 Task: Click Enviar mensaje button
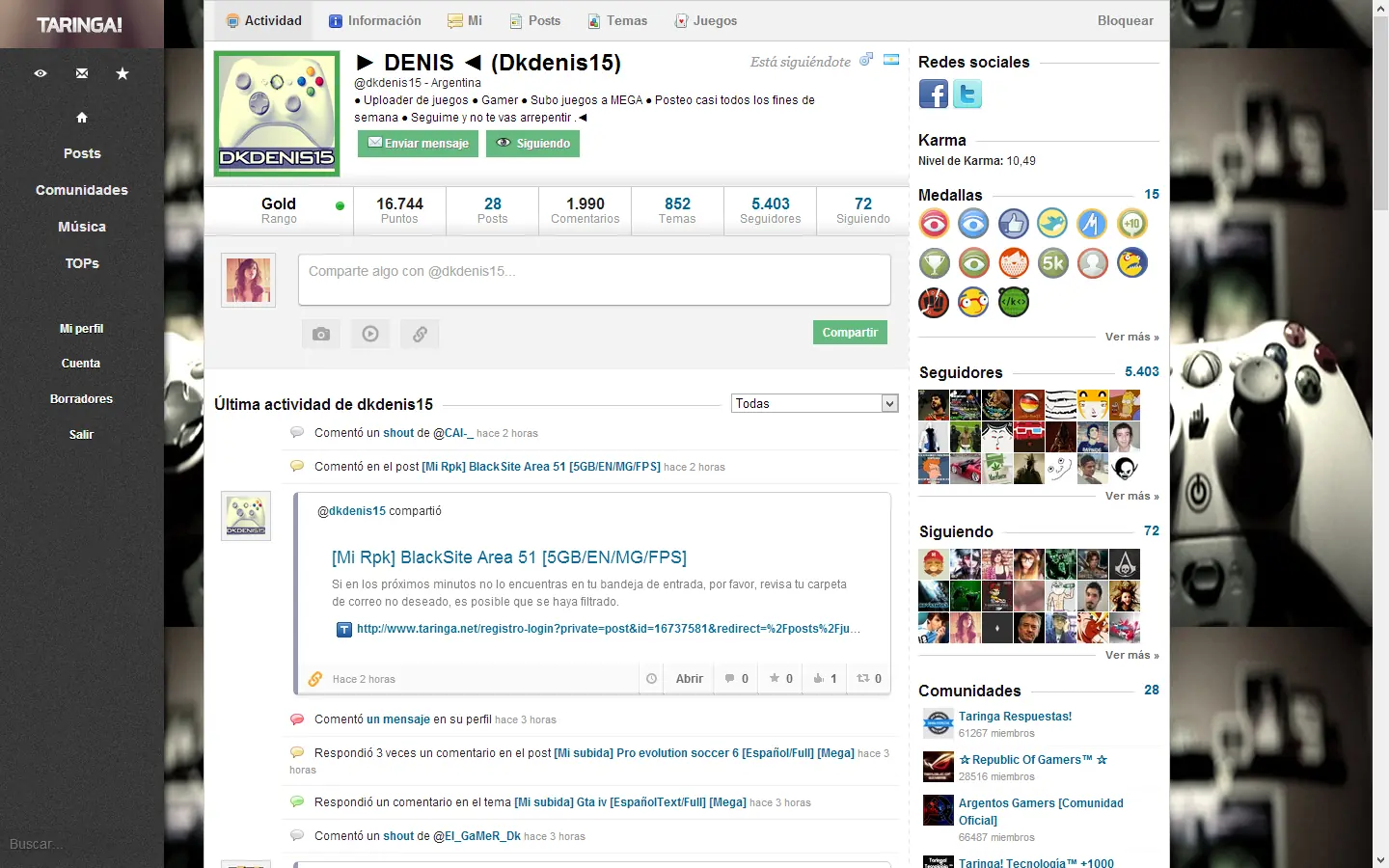pyautogui.click(x=418, y=144)
